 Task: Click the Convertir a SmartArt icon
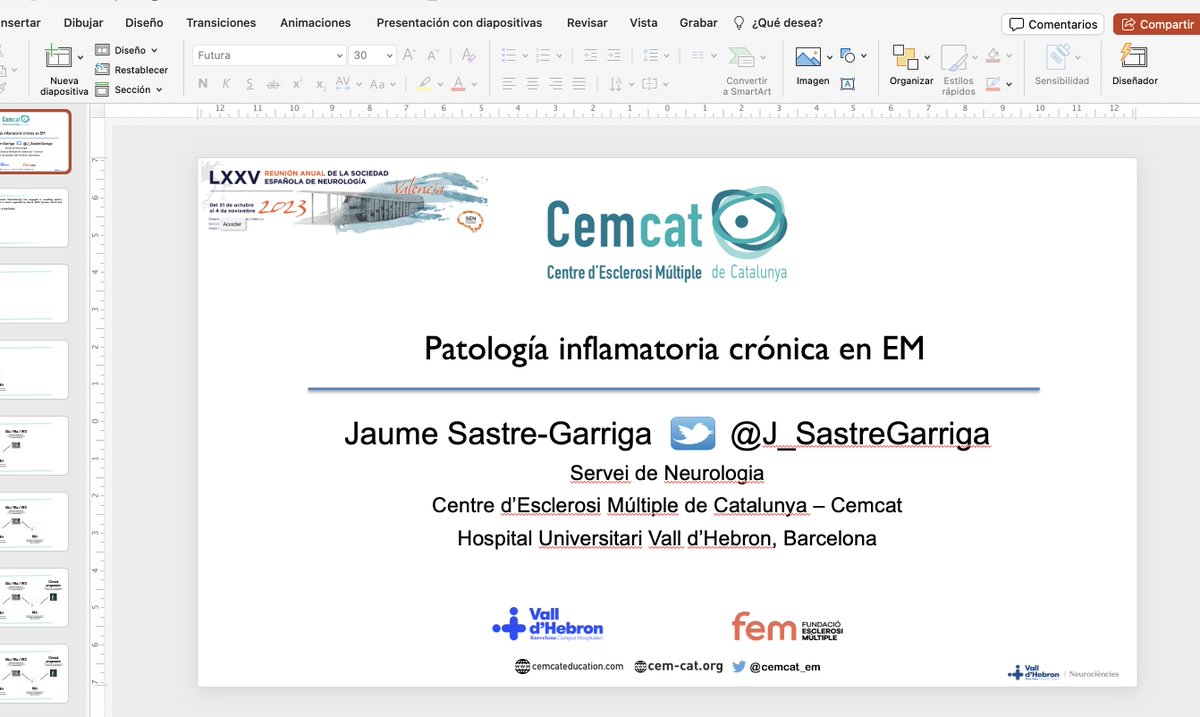pos(741,57)
